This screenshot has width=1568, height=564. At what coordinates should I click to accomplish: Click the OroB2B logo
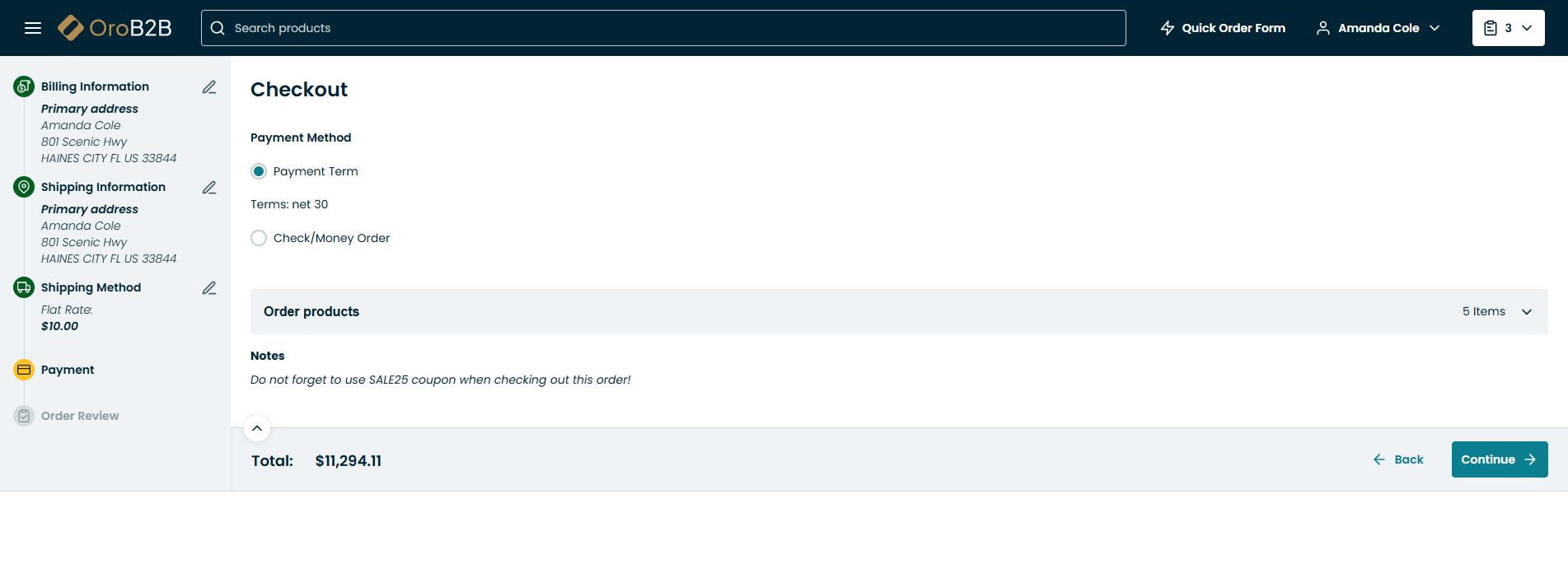(x=115, y=28)
